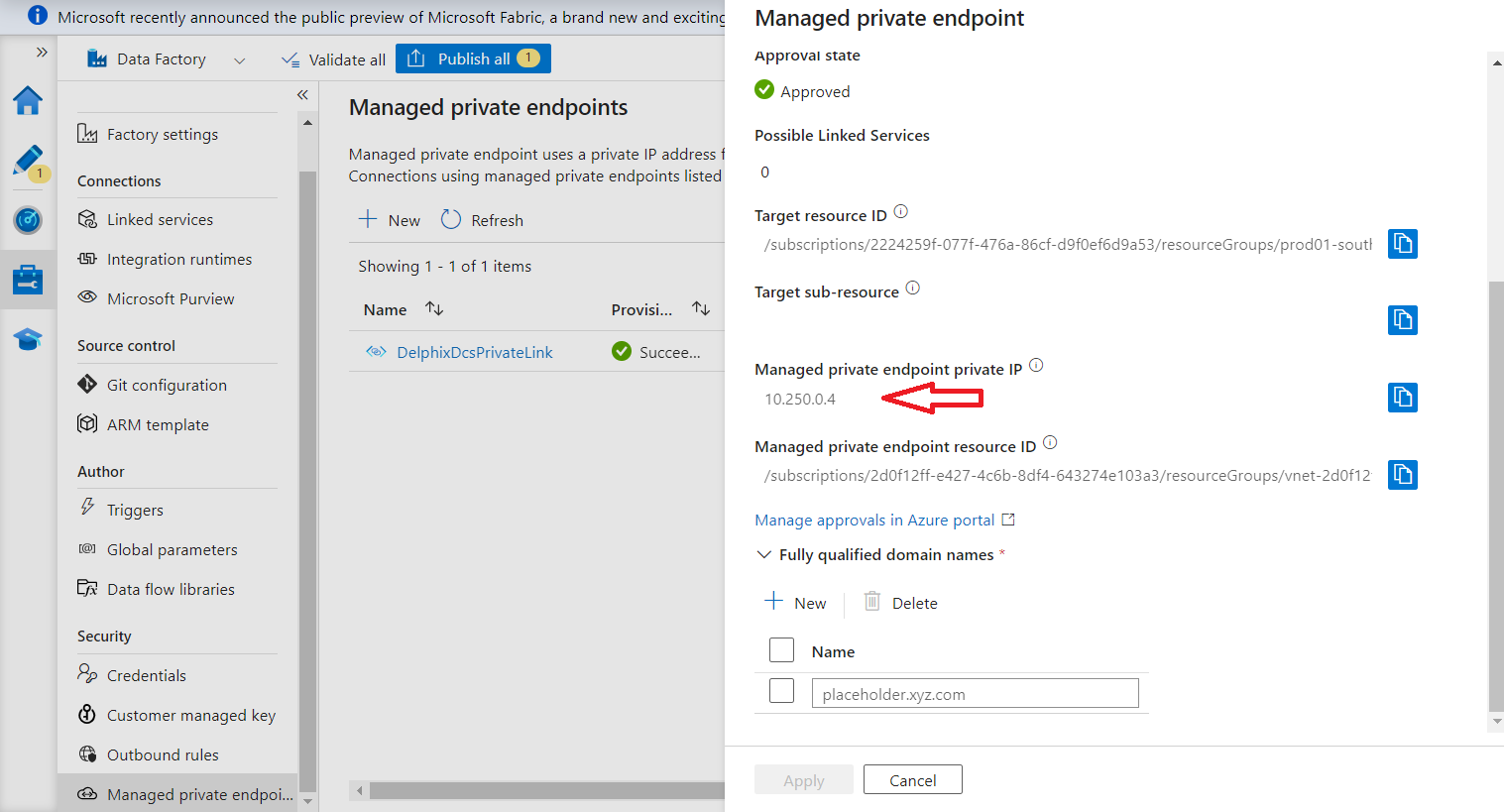
Task: Copy the Target resource ID
Action: click(x=1402, y=244)
